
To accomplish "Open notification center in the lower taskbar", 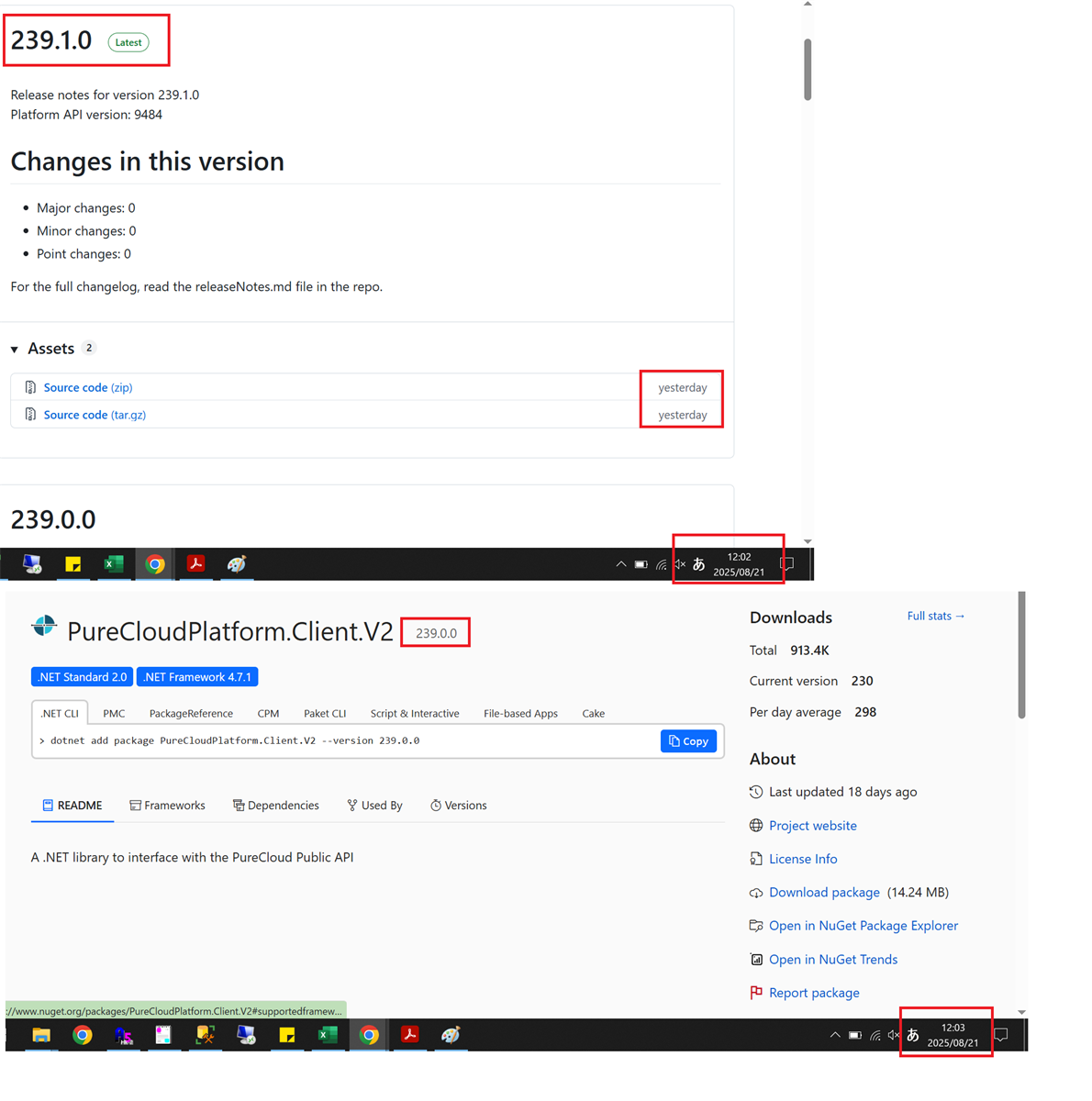I will pyautogui.click(x=1001, y=1035).
